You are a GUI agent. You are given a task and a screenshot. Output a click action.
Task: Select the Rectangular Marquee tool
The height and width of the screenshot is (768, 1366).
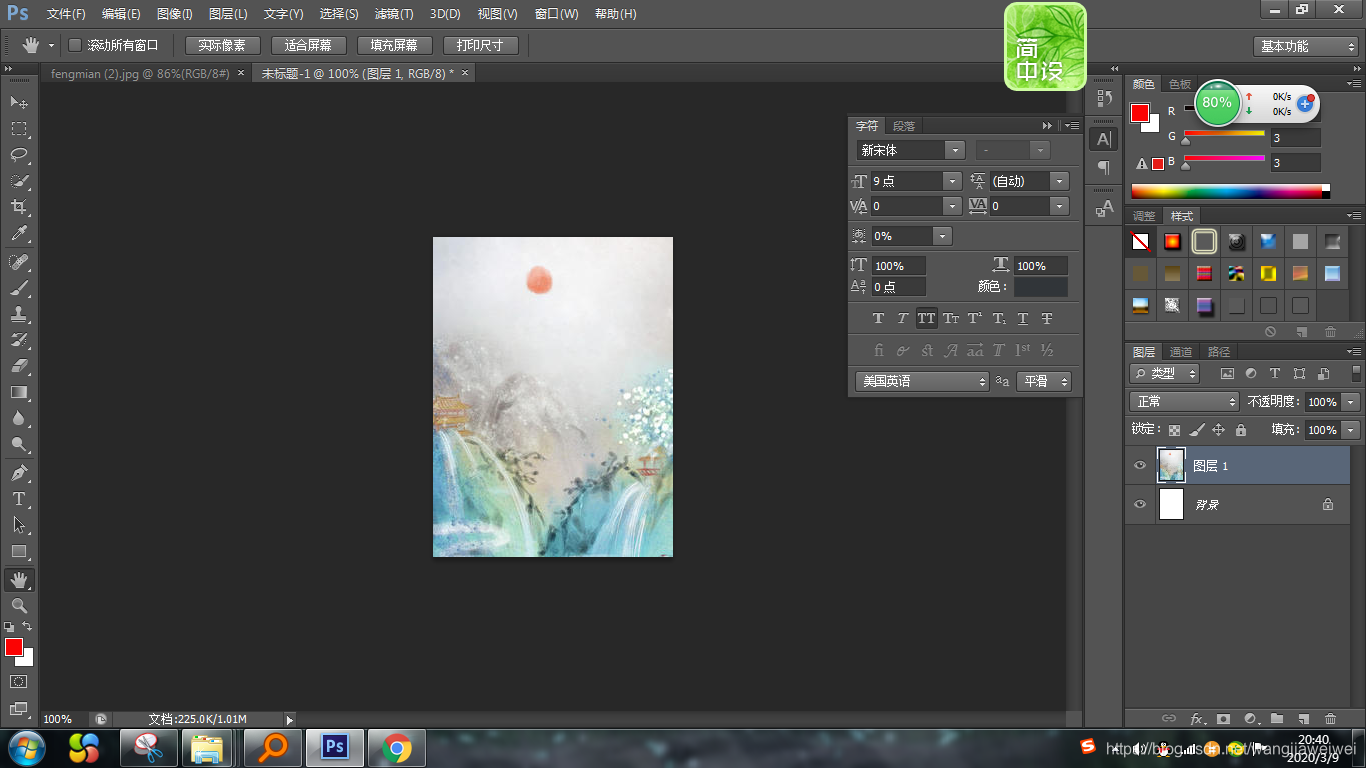click(19, 128)
